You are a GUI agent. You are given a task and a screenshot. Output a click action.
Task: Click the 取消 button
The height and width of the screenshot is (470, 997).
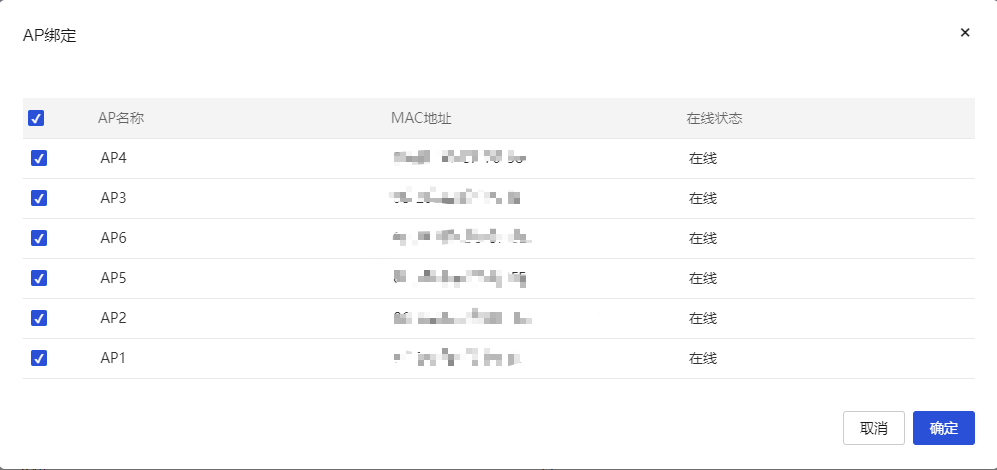pyautogui.click(x=873, y=428)
